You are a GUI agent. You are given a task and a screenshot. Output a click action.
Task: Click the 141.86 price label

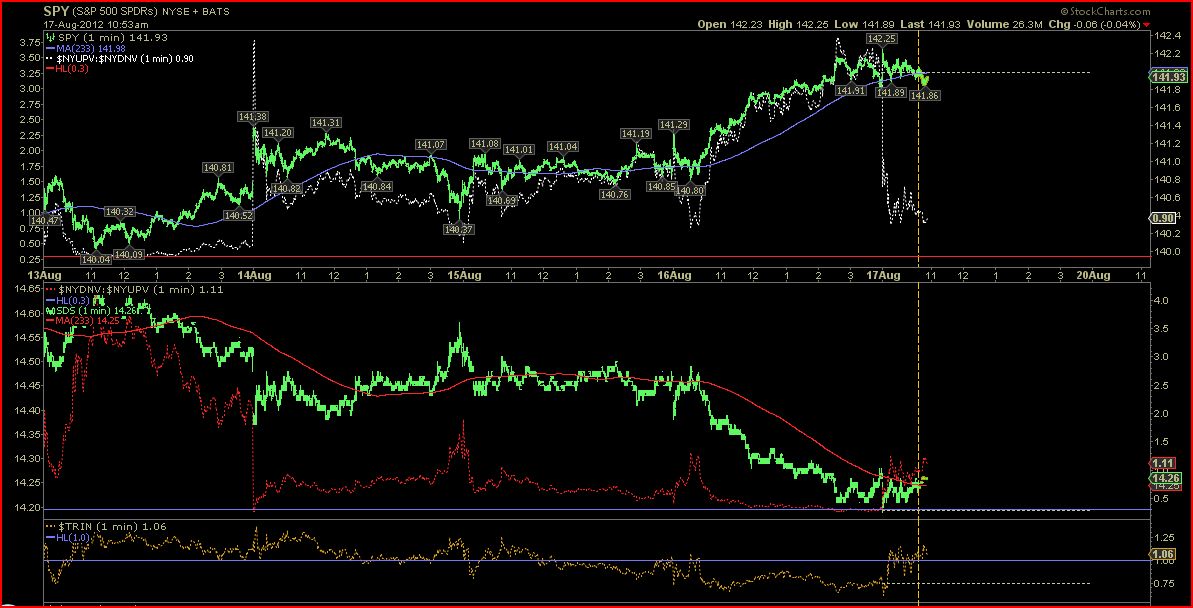pos(925,96)
